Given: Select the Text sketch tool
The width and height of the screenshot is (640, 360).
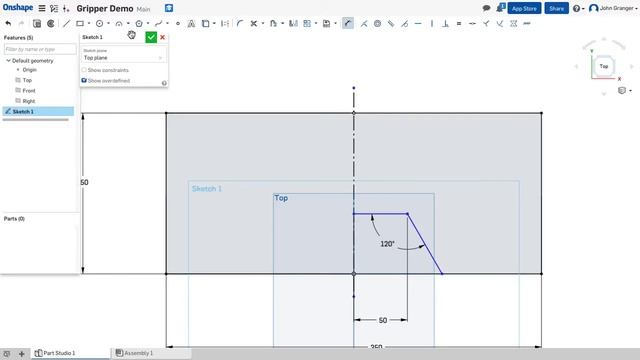Looking at the screenshot, I should click(191, 24).
